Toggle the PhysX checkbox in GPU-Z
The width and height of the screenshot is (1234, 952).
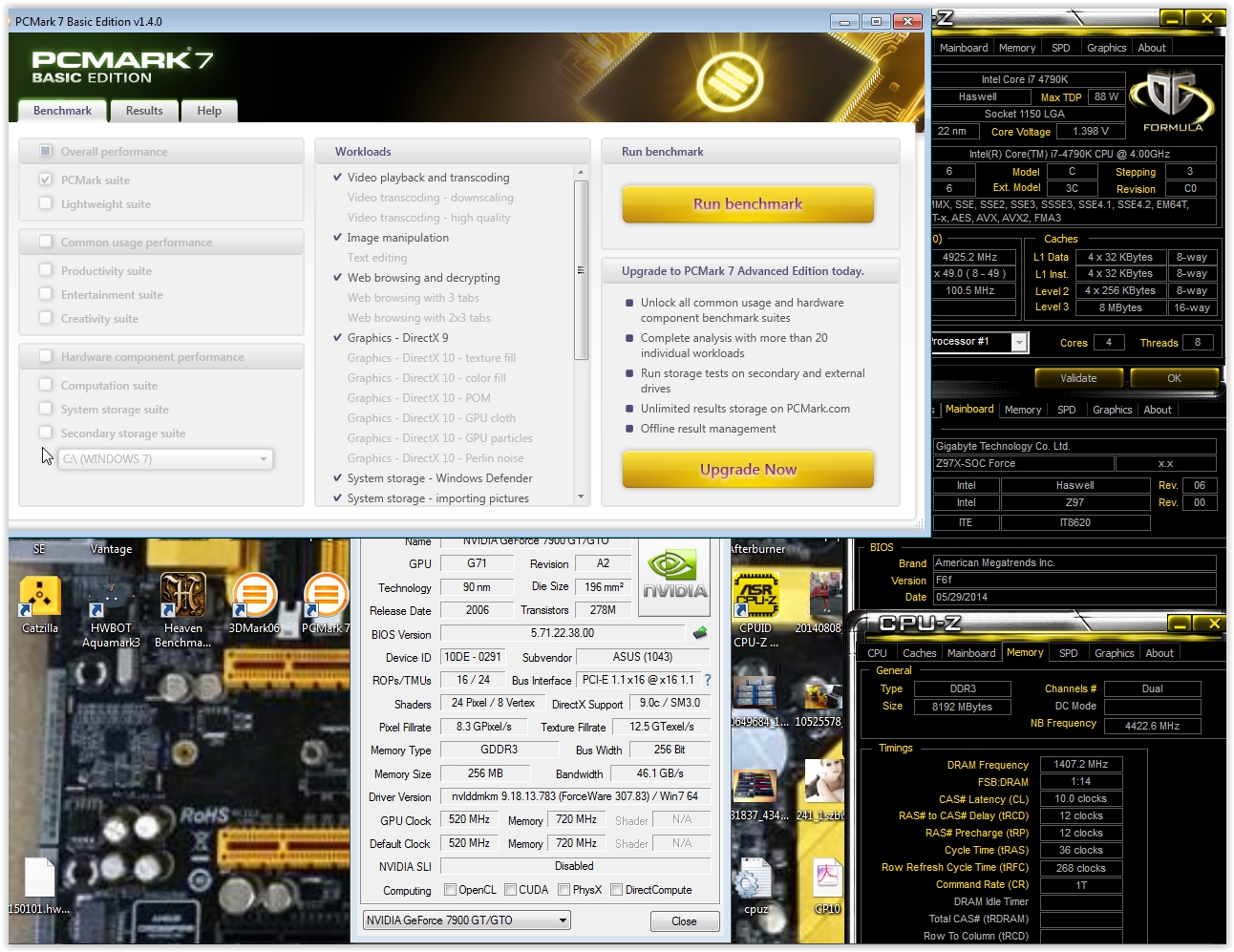(564, 890)
